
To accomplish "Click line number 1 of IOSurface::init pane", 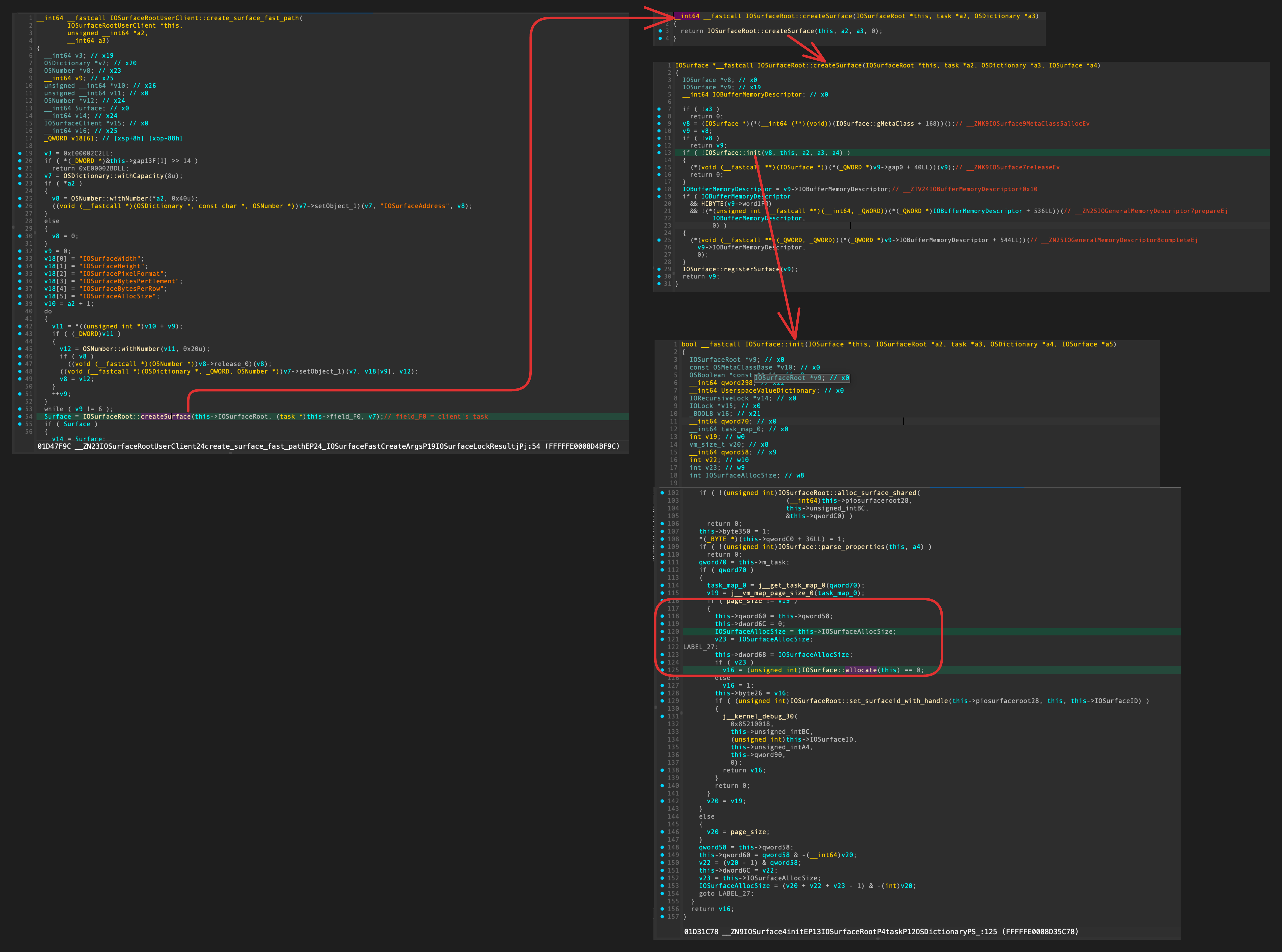I will pyautogui.click(x=675, y=344).
